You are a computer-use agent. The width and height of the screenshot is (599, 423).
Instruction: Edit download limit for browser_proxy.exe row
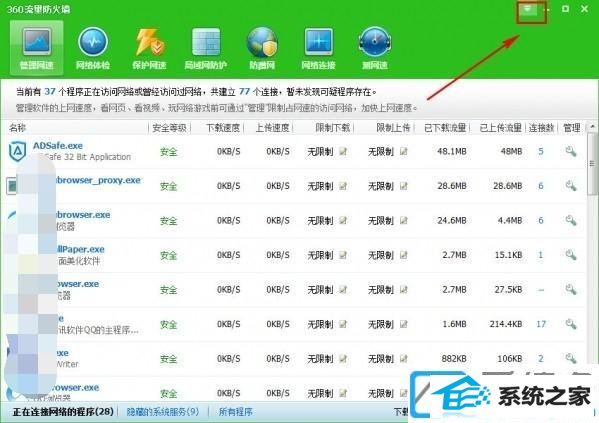[x=343, y=186]
